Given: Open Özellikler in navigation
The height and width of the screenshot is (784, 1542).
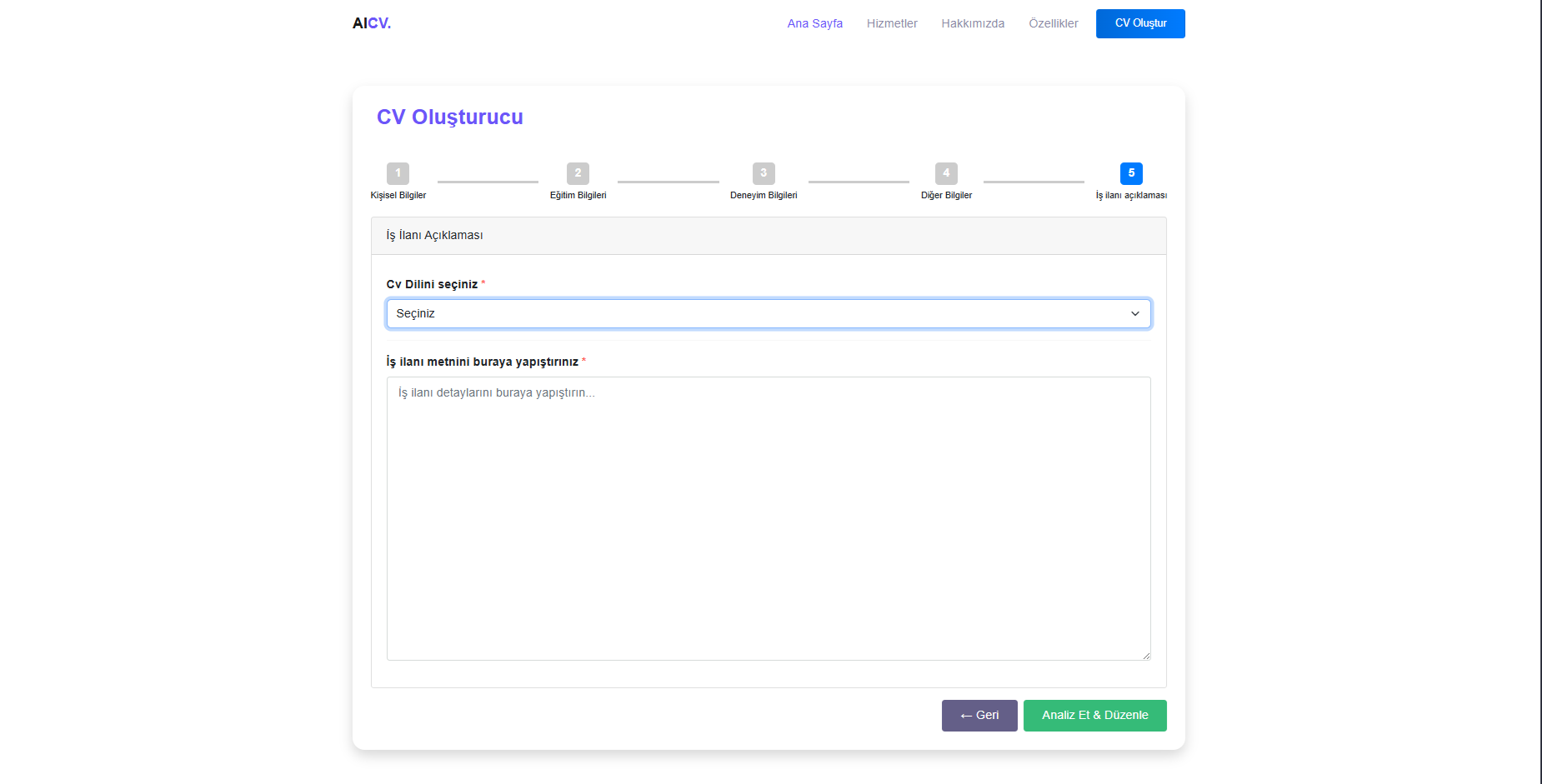Looking at the screenshot, I should [x=1053, y=23].
